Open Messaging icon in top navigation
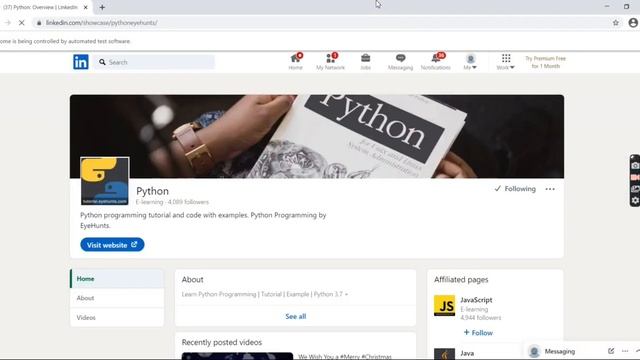This screenshot has height=360, width=640. 400,62
